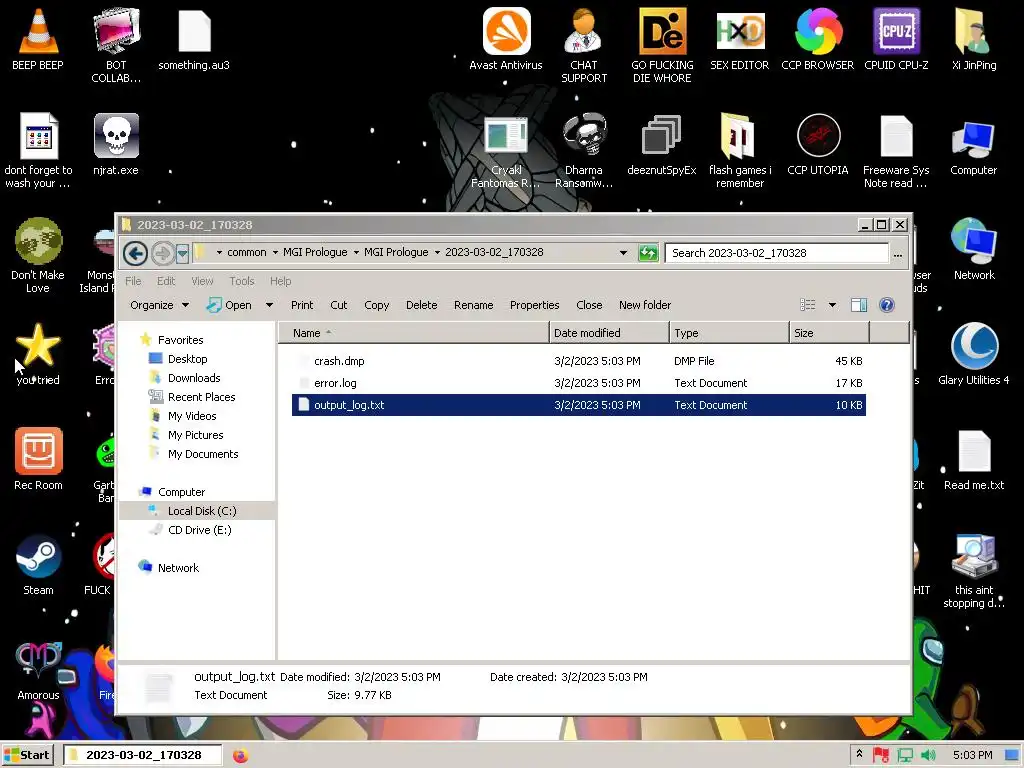The image size is (1024, 768).
Task: Click the njrat.exe skull desktop icon
Action: click(116, 144)
